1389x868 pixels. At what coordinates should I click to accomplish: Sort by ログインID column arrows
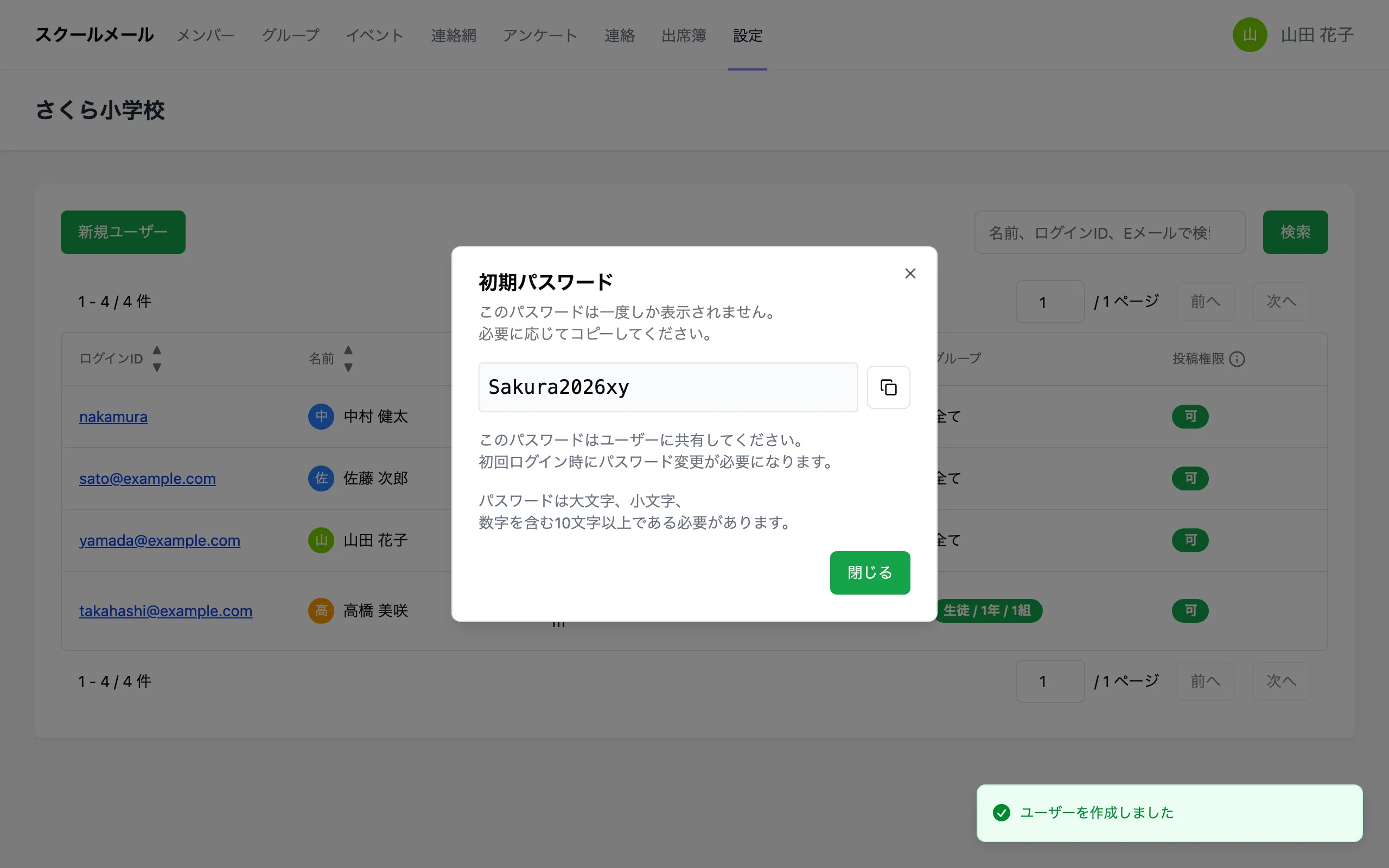[x=157, y=359]
